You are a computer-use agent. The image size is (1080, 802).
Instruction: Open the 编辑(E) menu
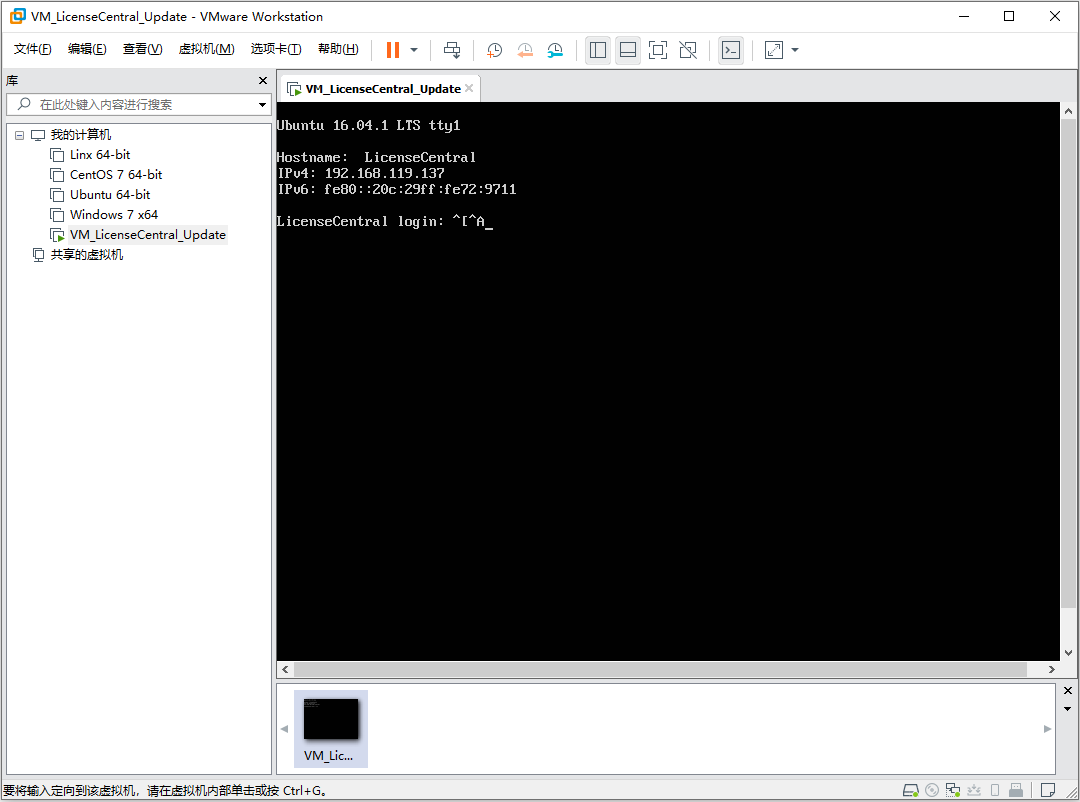(x=87, y=49)
